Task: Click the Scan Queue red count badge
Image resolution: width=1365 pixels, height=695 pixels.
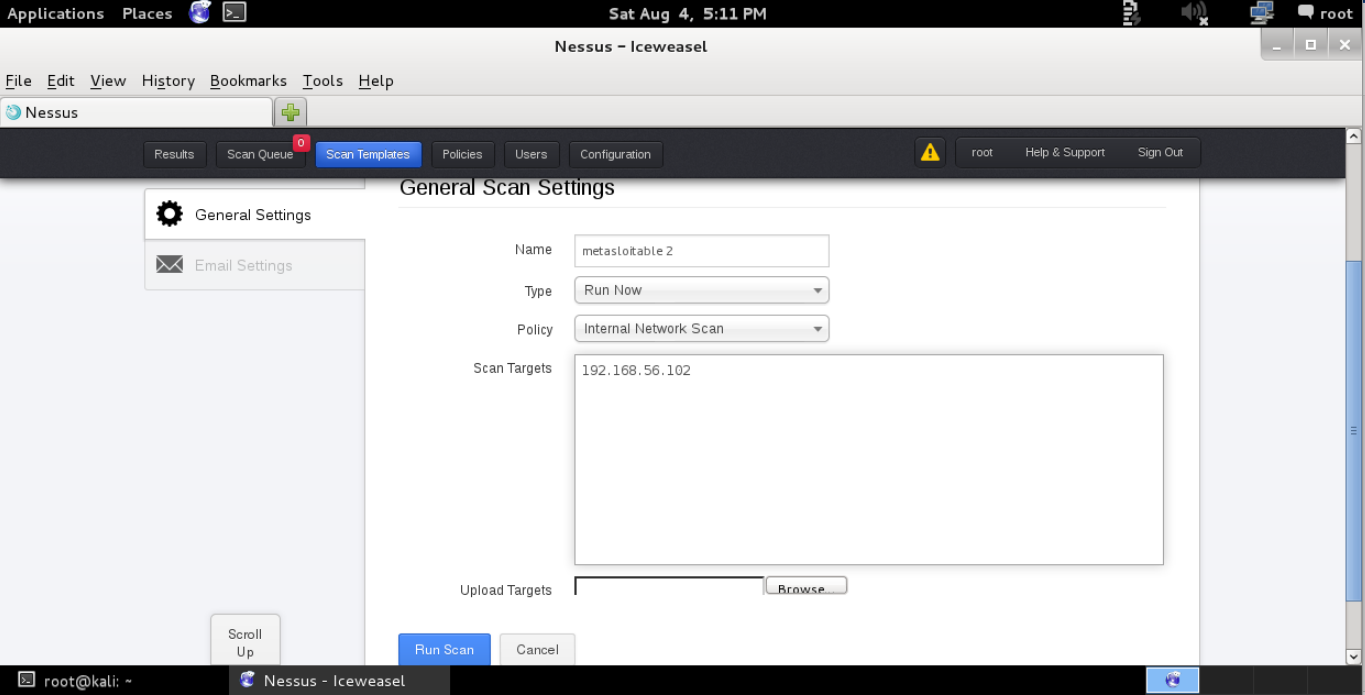Action: click(301, 142)
